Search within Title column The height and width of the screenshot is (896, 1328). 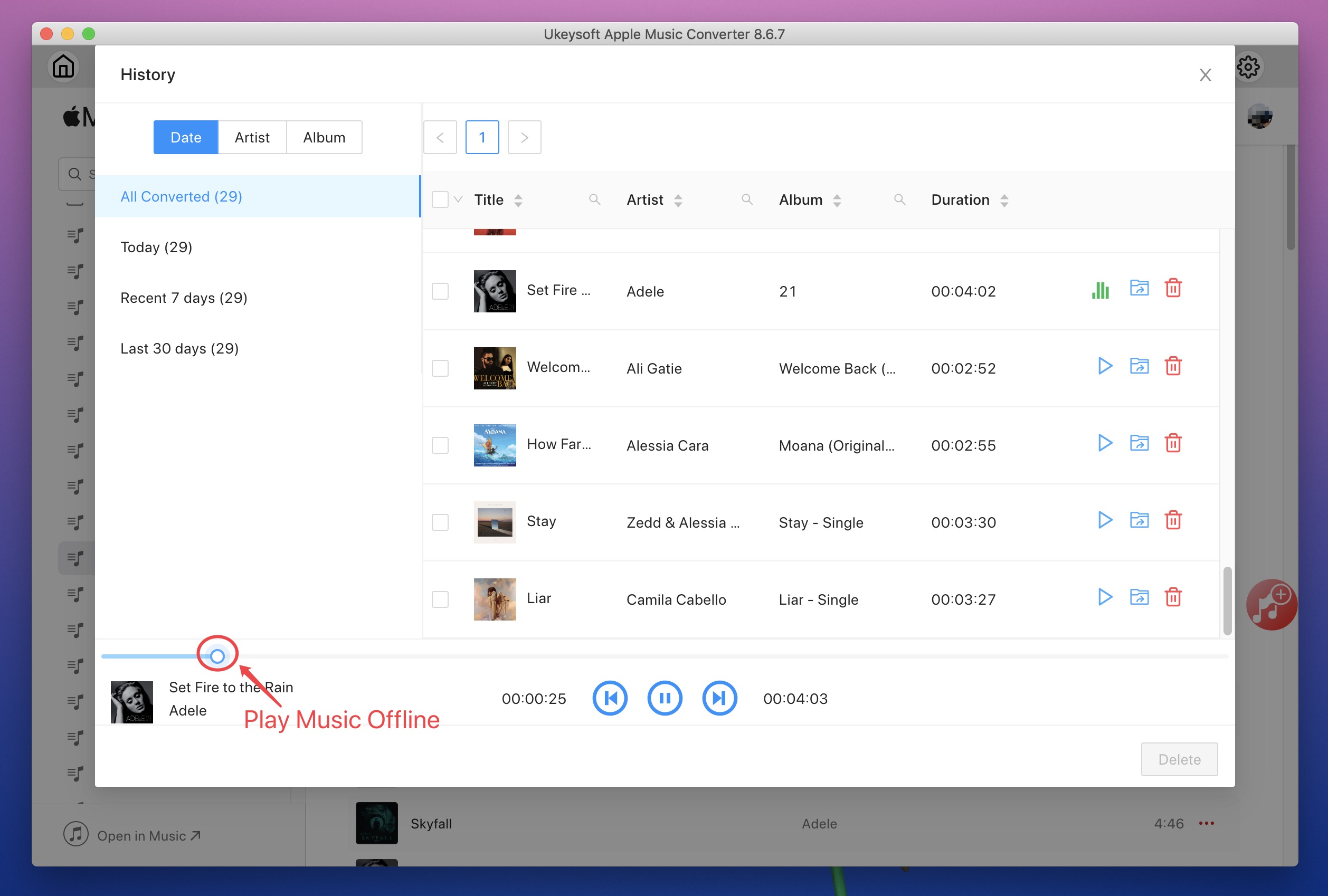[x=594, y=199]
